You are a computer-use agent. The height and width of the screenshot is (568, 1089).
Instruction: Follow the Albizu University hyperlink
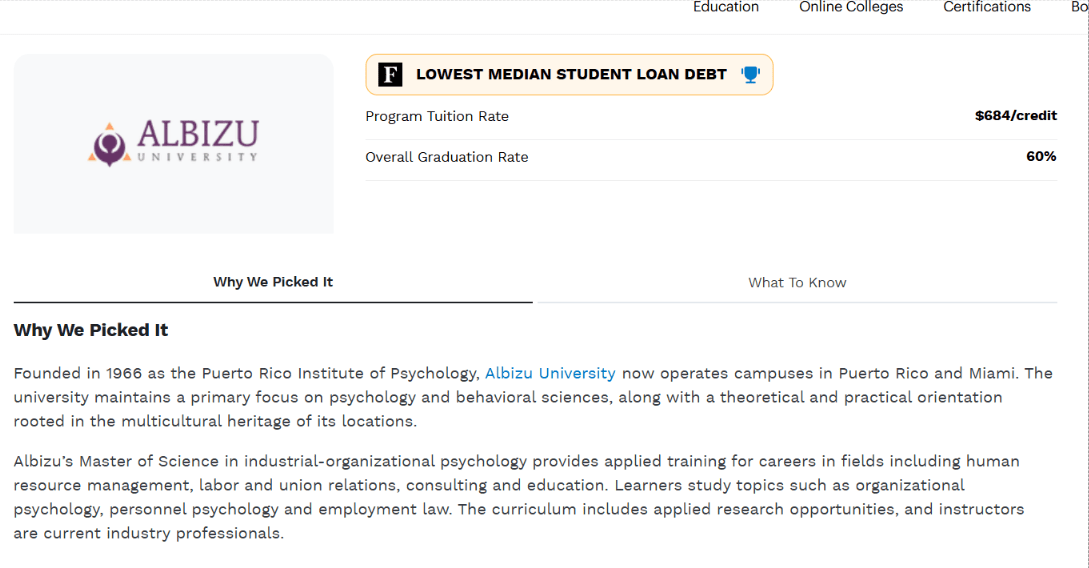coord(550,374)
